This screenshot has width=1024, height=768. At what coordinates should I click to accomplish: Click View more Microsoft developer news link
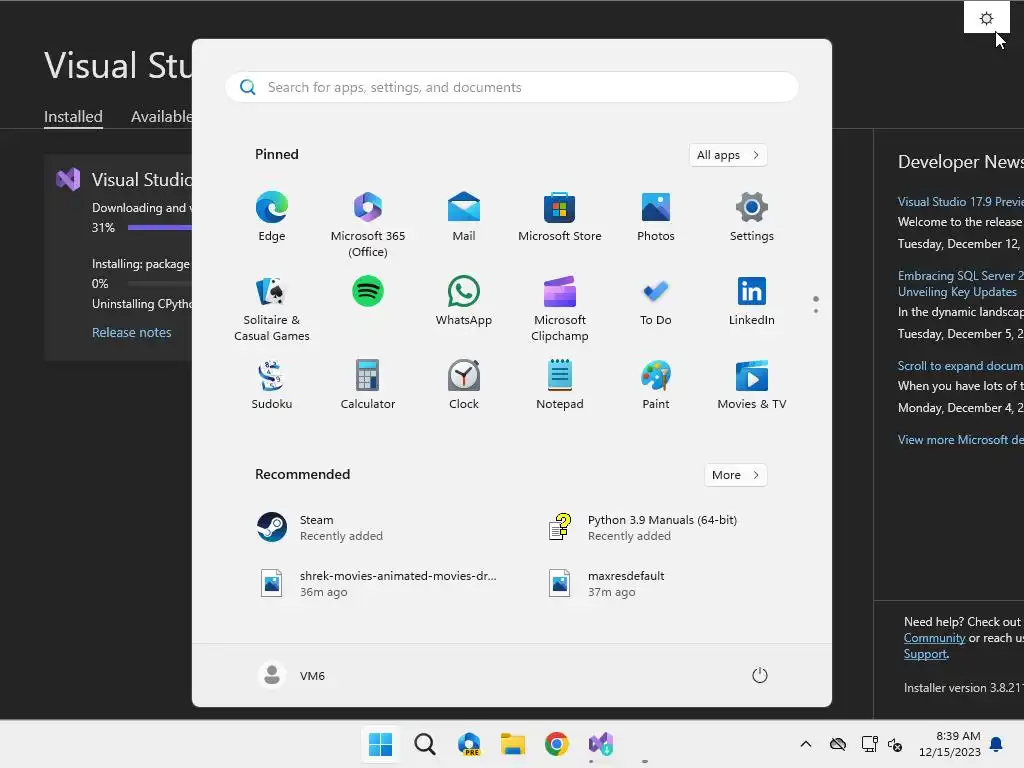[x=960, y=440]
